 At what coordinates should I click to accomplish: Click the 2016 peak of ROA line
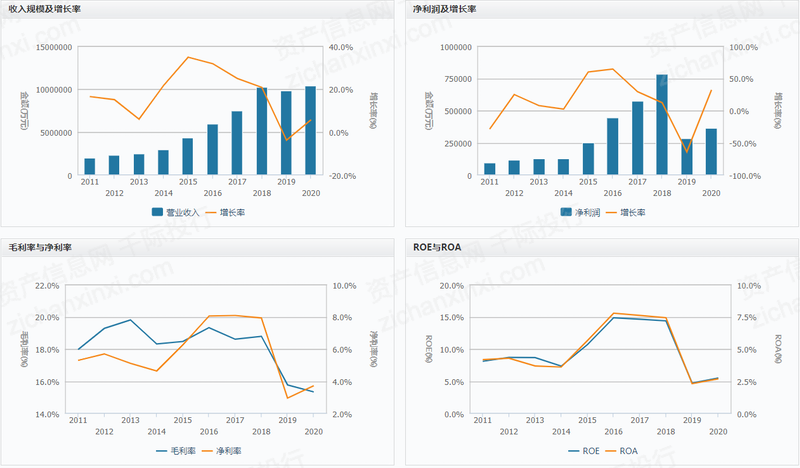coord(613,313)
